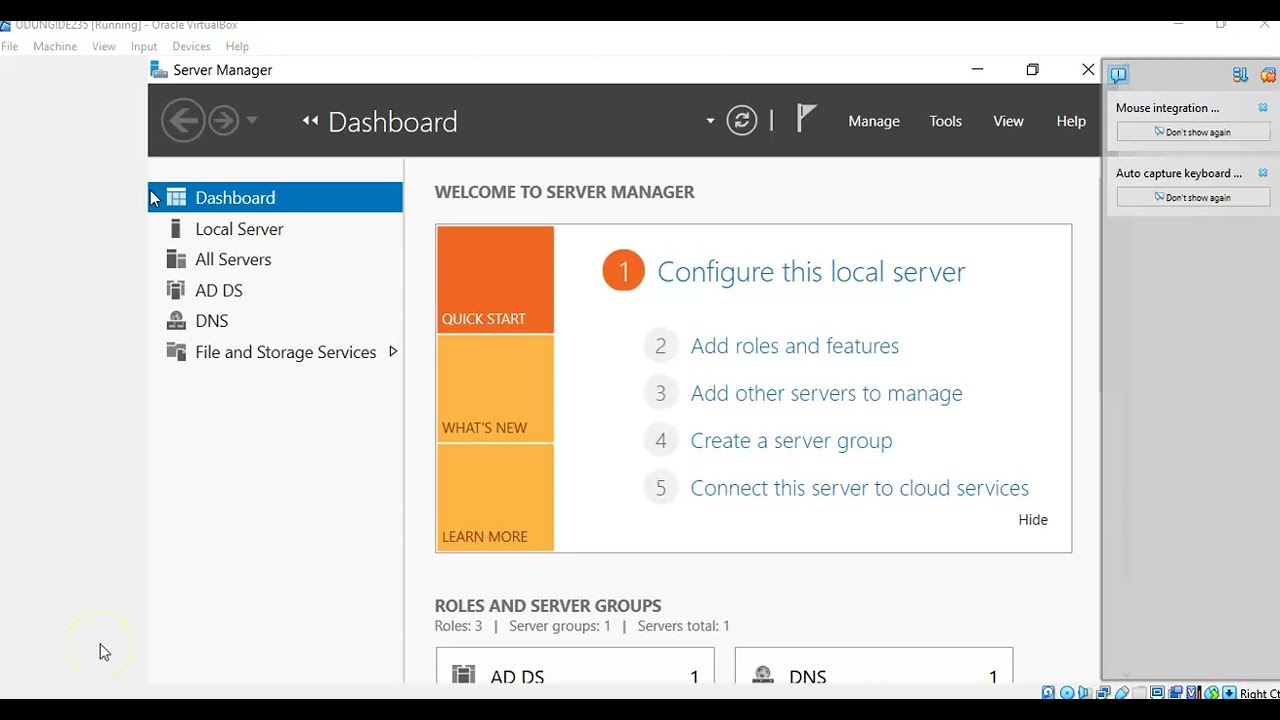Hide the welcome tile

[x=1033, y=520]
